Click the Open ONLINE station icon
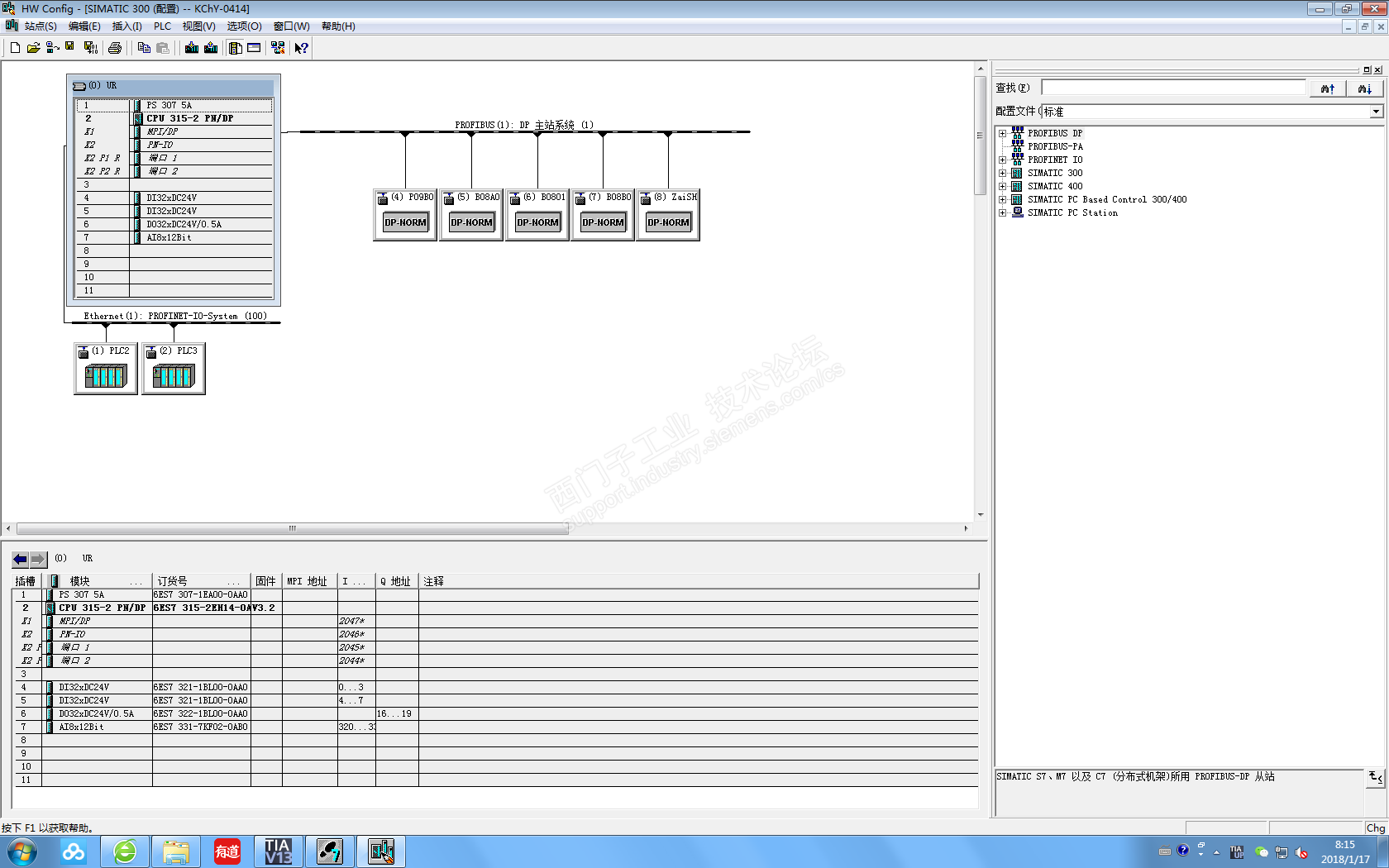Screen dimensions: 1389x868 pos(52,48)
